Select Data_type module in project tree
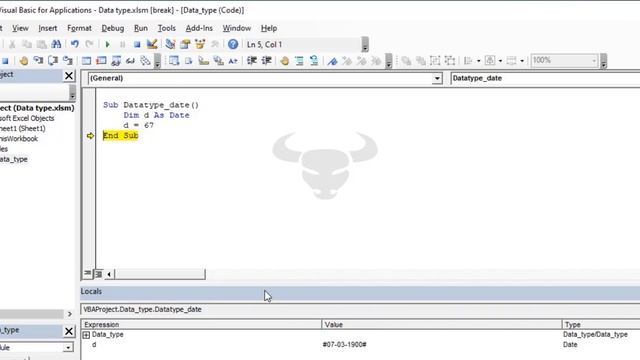Screen dimensions: 640x360 pos(14,159)
